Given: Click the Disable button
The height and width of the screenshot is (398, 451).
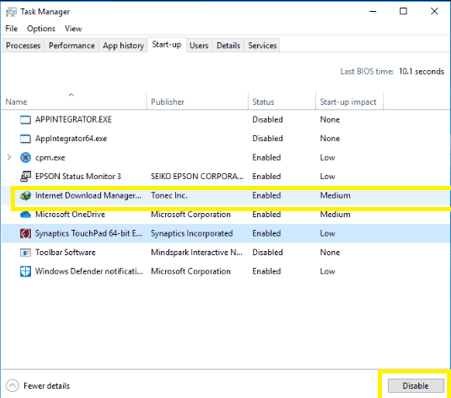Looking at the screenshot, I should 416,386.
